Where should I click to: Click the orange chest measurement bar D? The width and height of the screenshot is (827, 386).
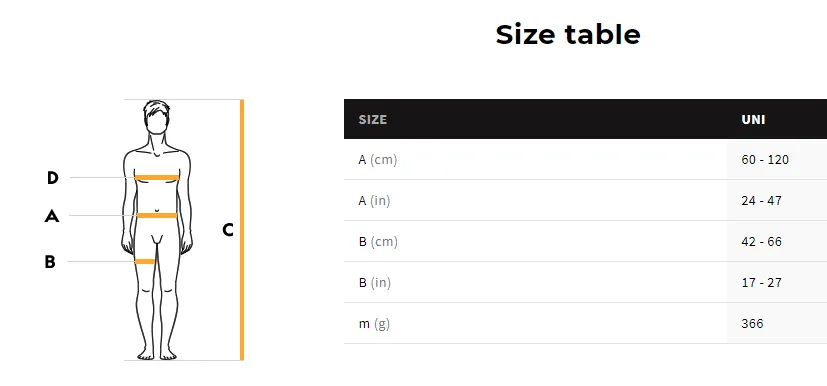[x=157, y=178]
